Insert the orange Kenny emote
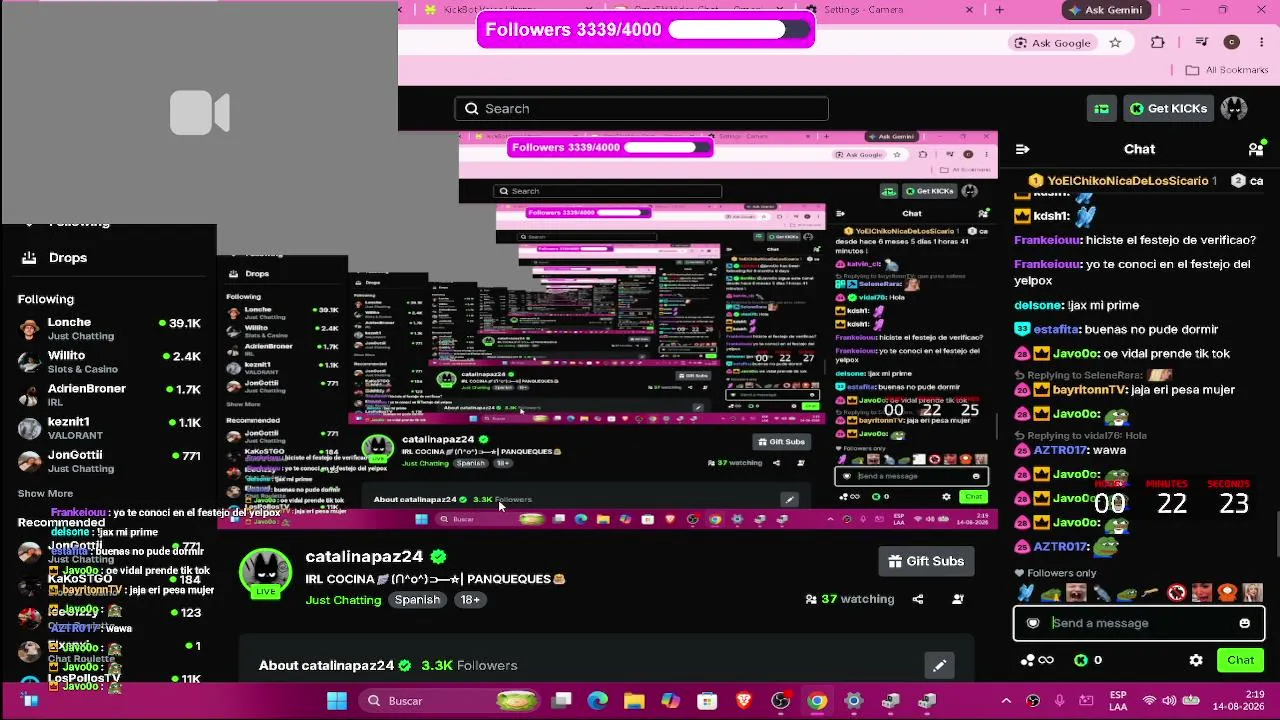Viewport: 1280px width, 720px height. click(x=1227, y=593)
